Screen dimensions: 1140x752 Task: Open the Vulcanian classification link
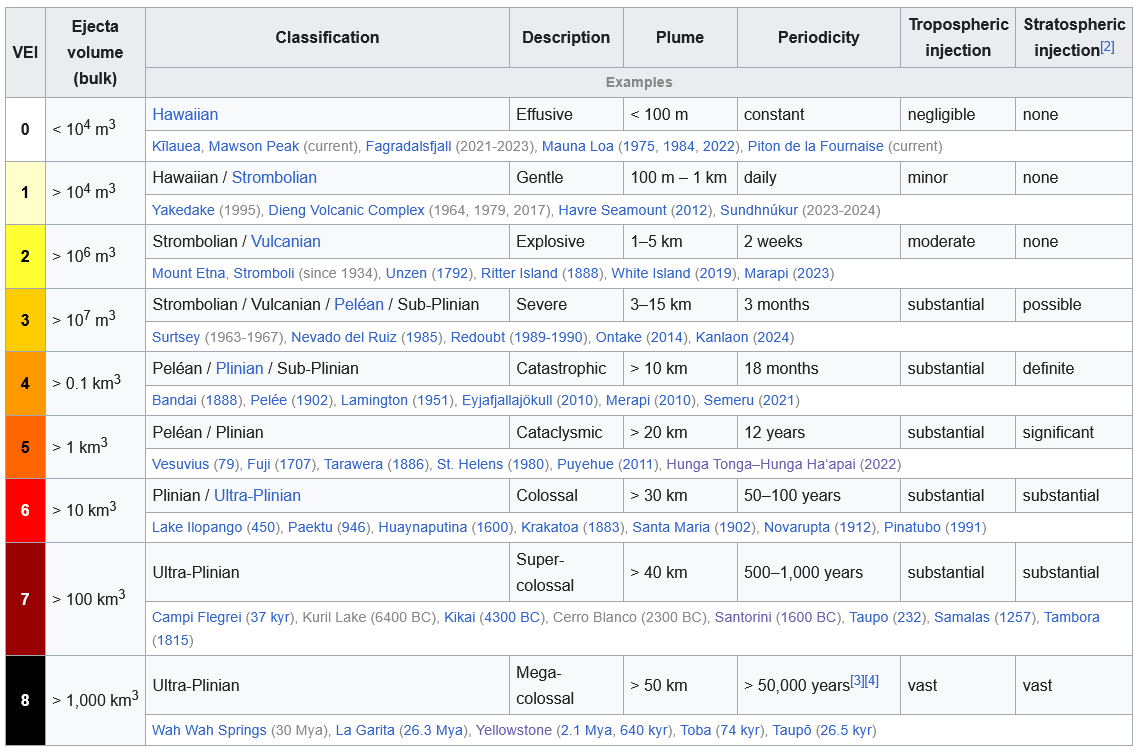(x=286, y=241)
